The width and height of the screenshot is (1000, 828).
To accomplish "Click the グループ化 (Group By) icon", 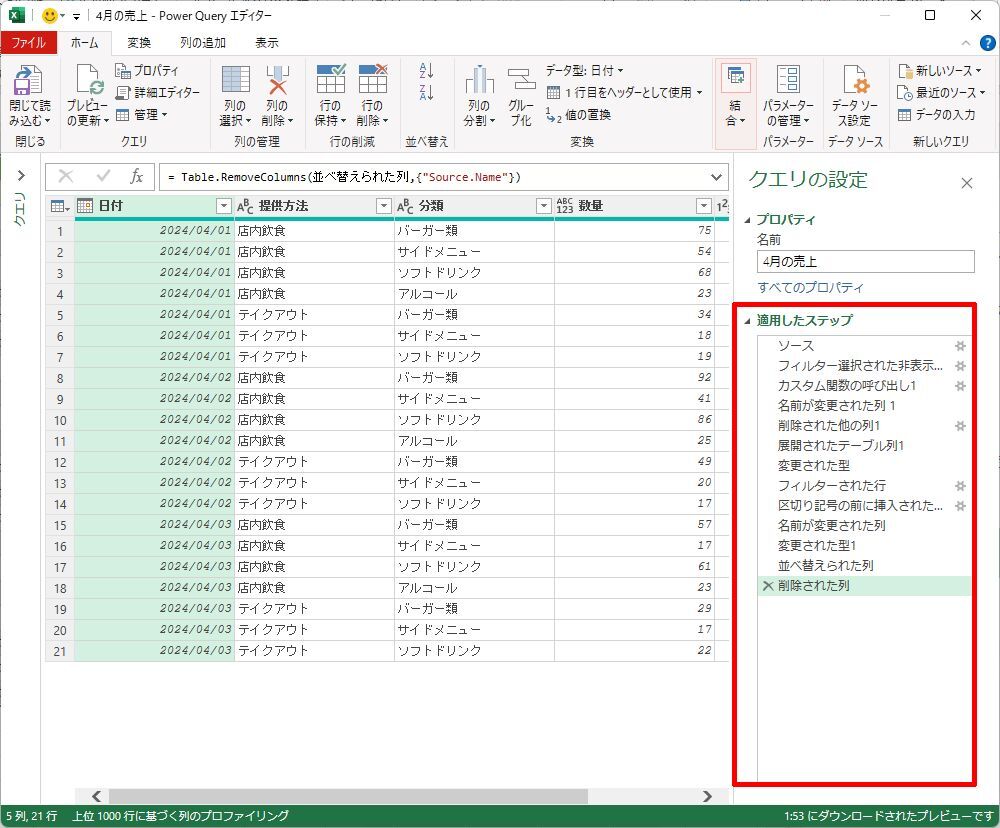I will [521, 82].
